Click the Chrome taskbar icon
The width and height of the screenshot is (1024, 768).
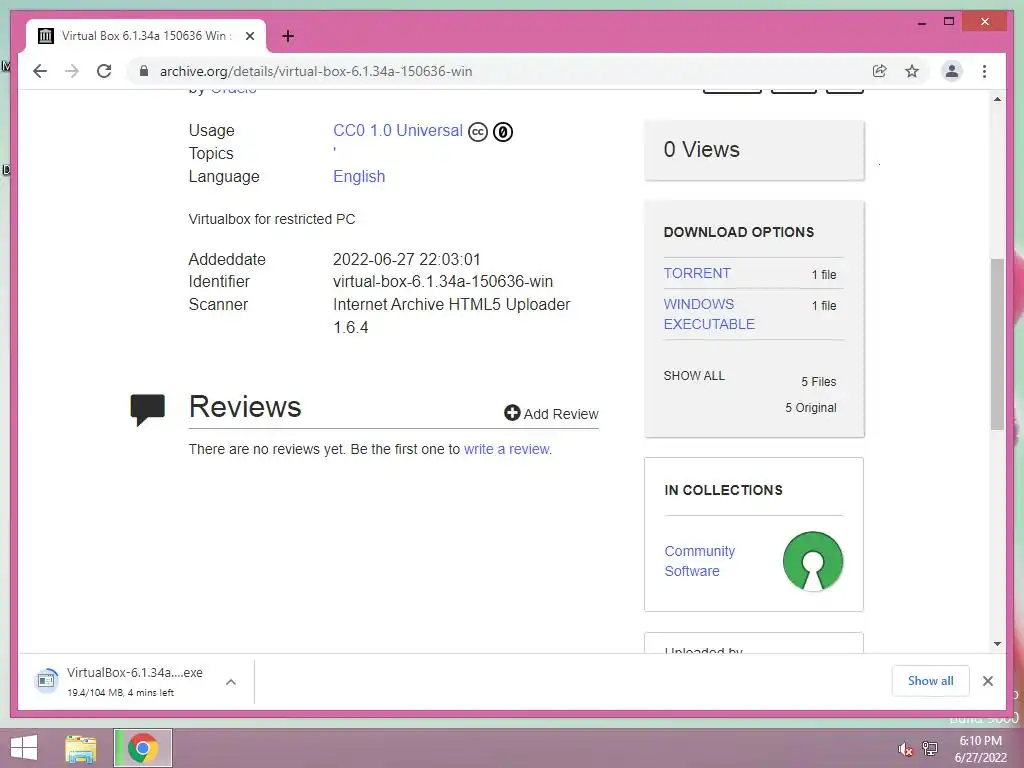pyautogui.click(x=142, y=748)
